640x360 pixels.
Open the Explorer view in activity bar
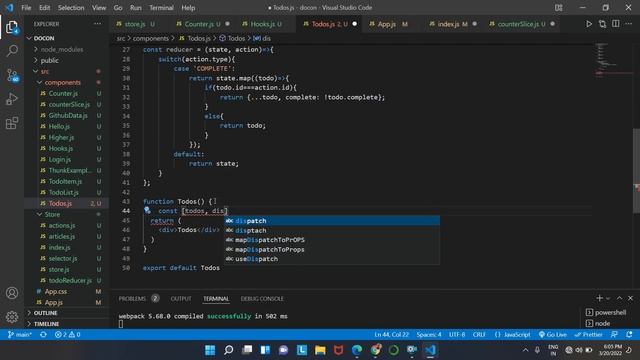coord(12,27)
